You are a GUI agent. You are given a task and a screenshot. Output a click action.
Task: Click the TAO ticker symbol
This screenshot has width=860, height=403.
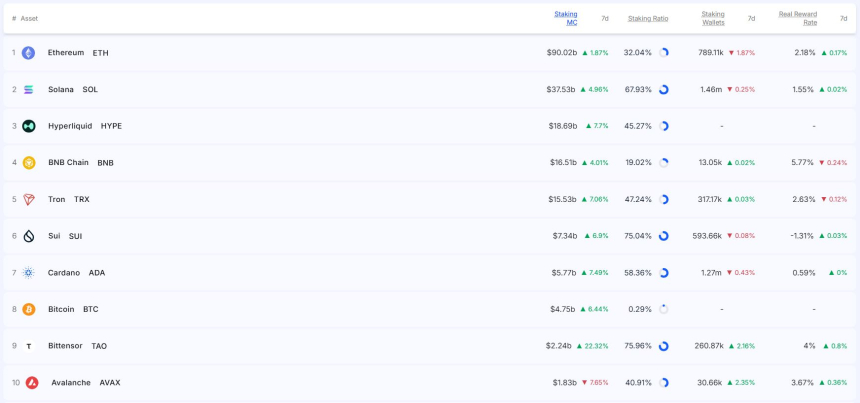click(99, 346)
